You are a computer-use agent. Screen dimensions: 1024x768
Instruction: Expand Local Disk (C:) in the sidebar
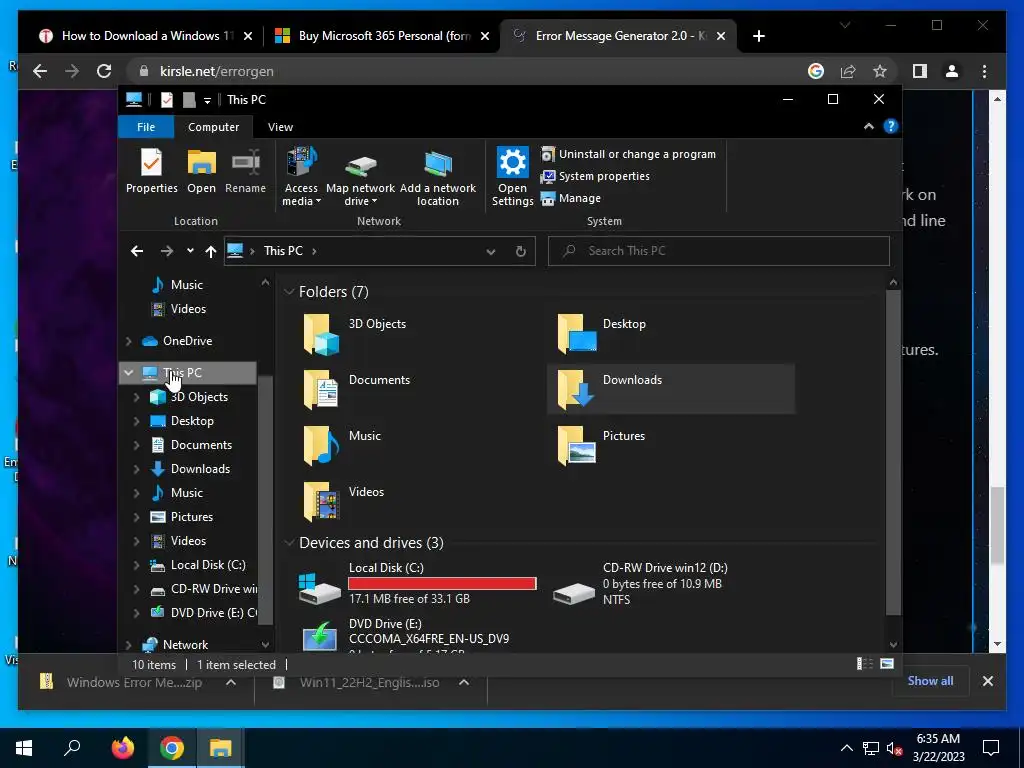click(x=136, y=565)
